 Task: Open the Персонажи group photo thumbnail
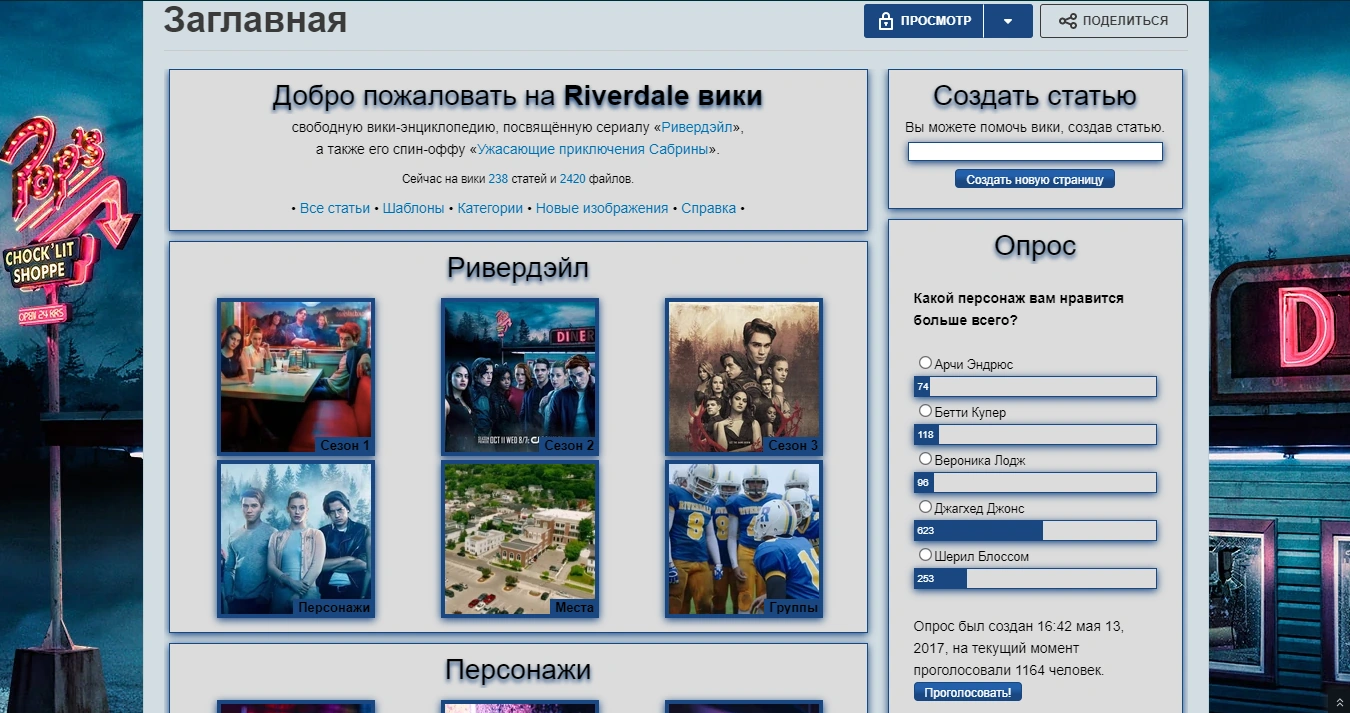point(296,539)
